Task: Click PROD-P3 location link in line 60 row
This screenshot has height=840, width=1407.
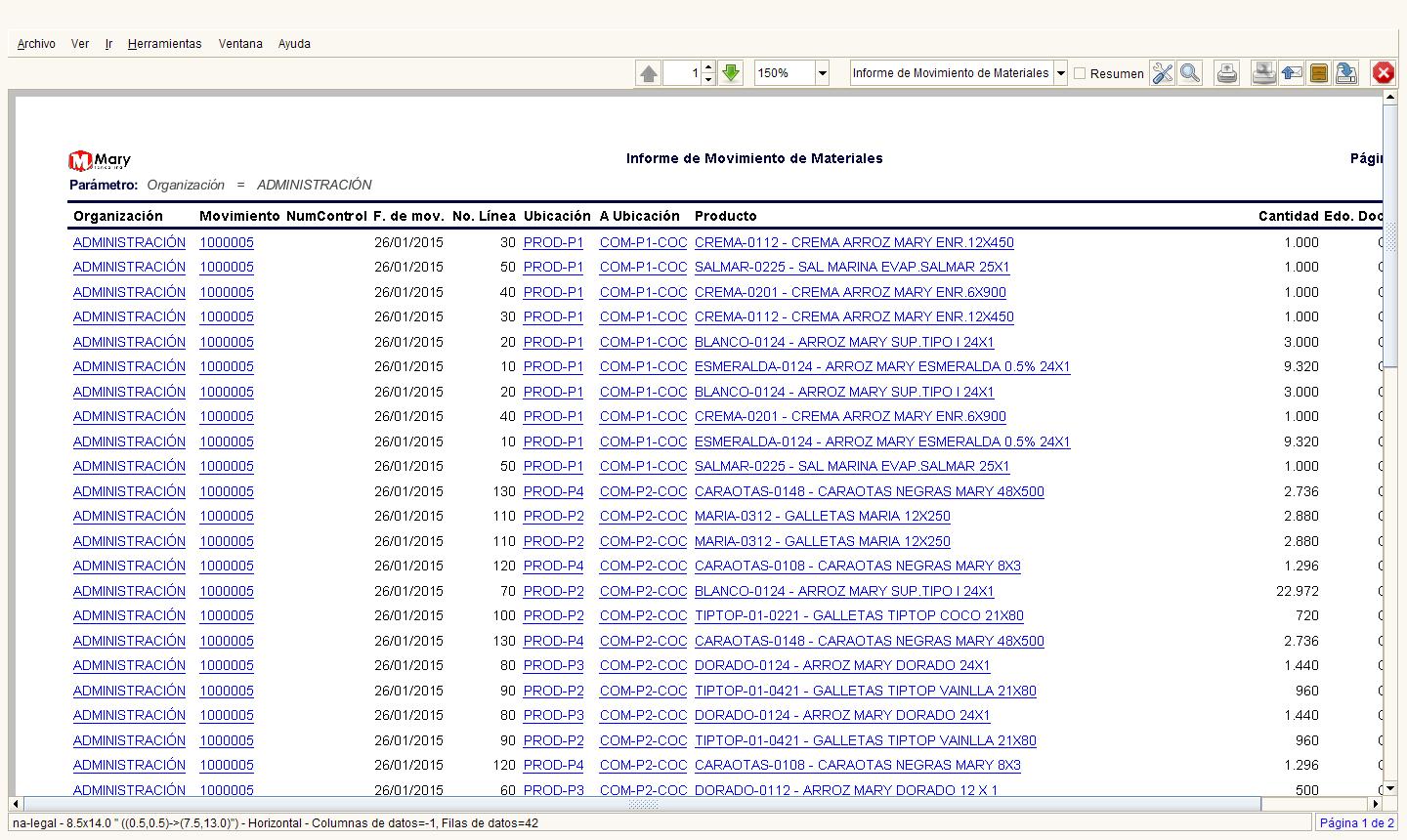Action: [x=553, y=790]
